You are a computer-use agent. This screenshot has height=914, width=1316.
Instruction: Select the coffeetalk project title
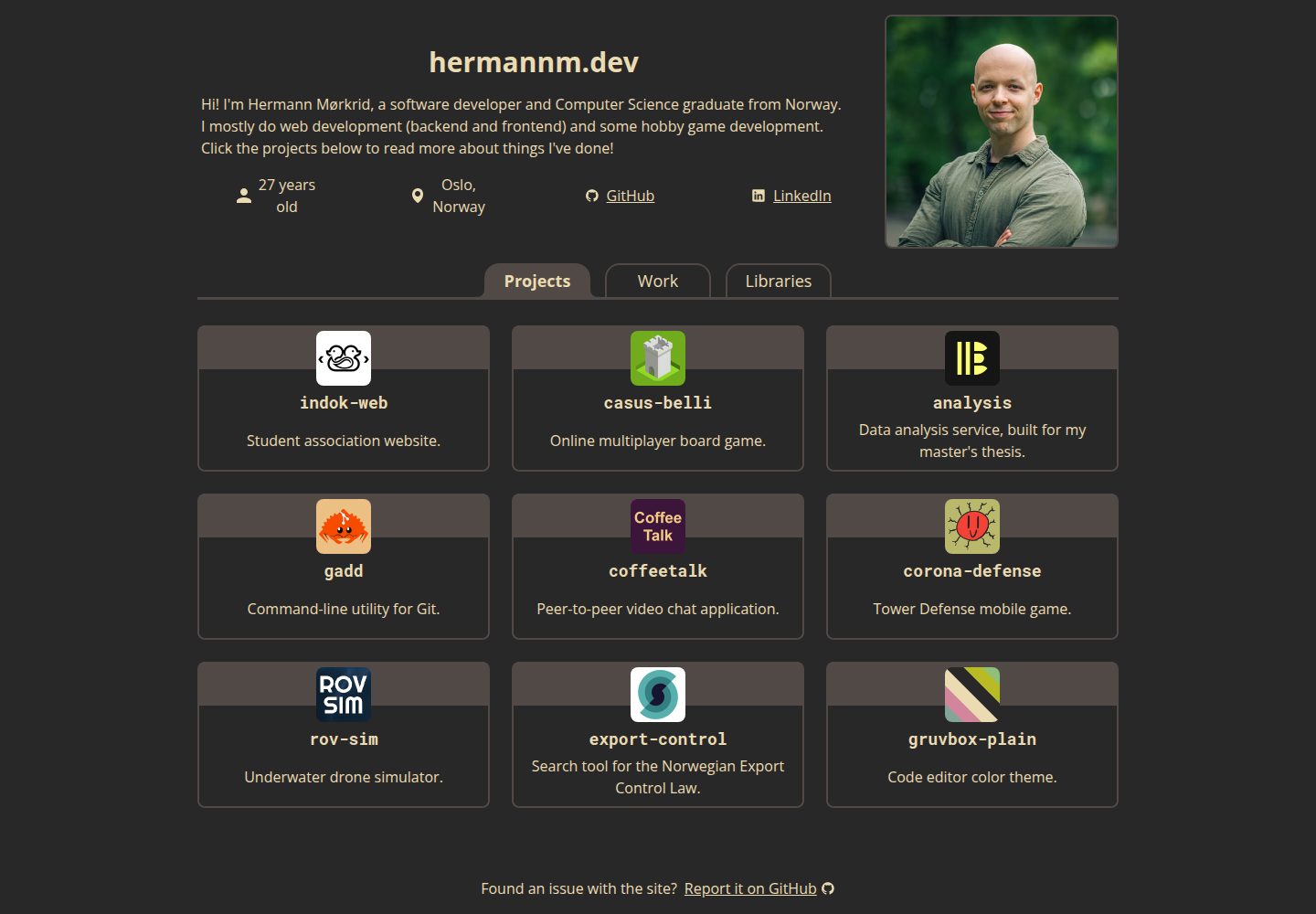[x=658, y=571]
